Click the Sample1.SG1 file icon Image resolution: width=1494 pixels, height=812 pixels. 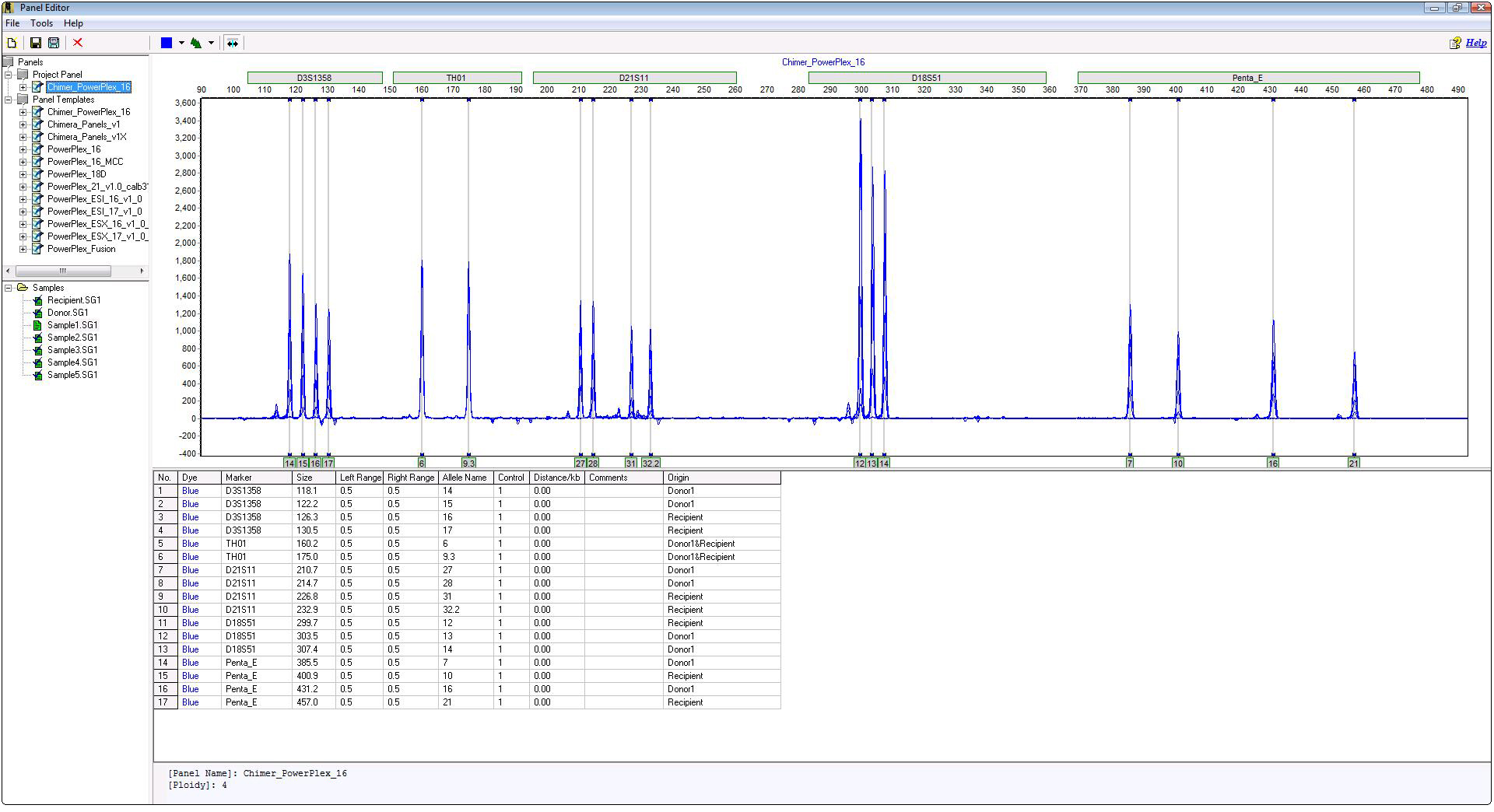pyautogui.click(x=37, y=325)
